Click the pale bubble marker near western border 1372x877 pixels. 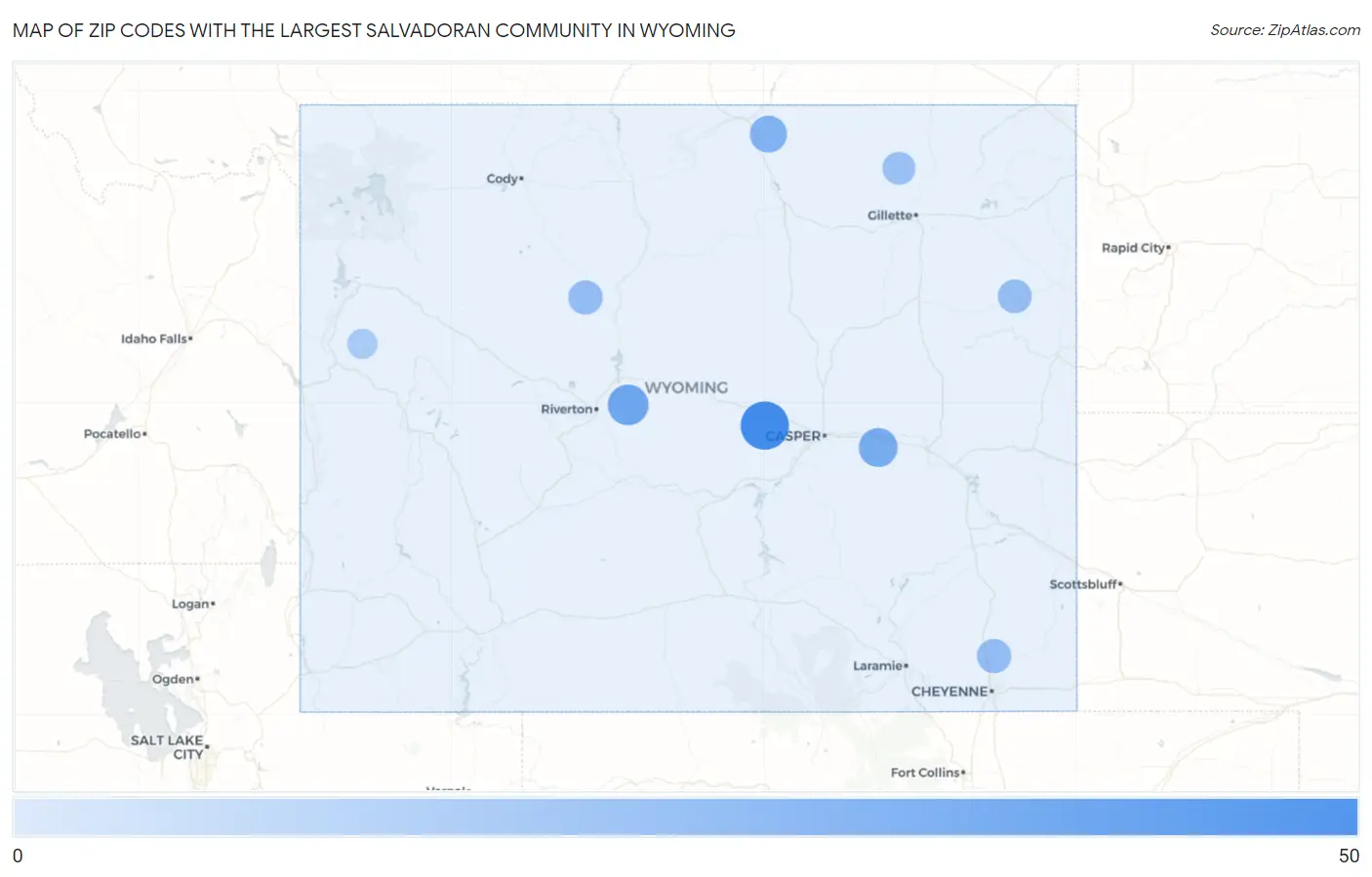362,343
